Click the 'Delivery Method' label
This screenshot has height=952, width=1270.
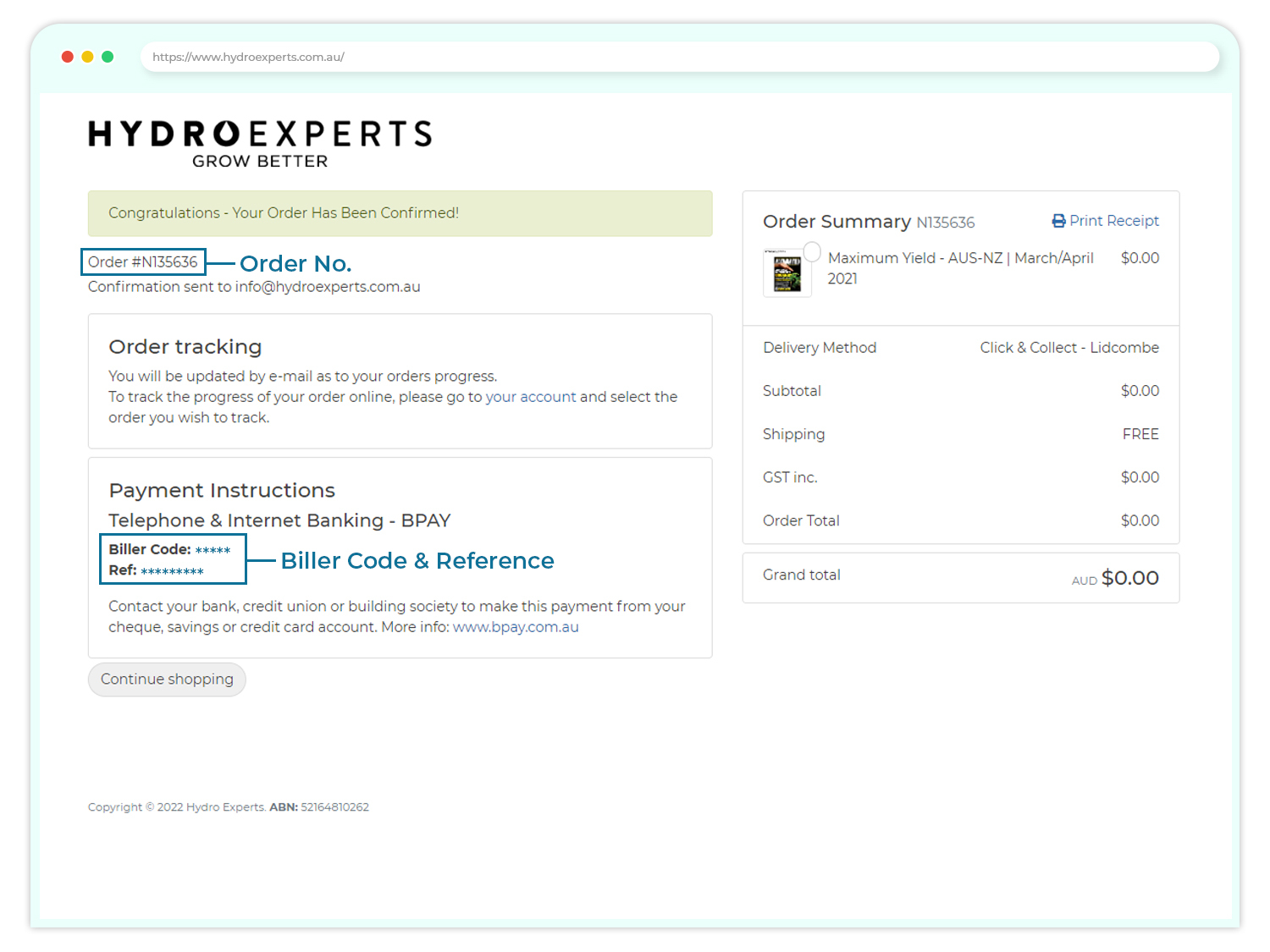(820, 348)
